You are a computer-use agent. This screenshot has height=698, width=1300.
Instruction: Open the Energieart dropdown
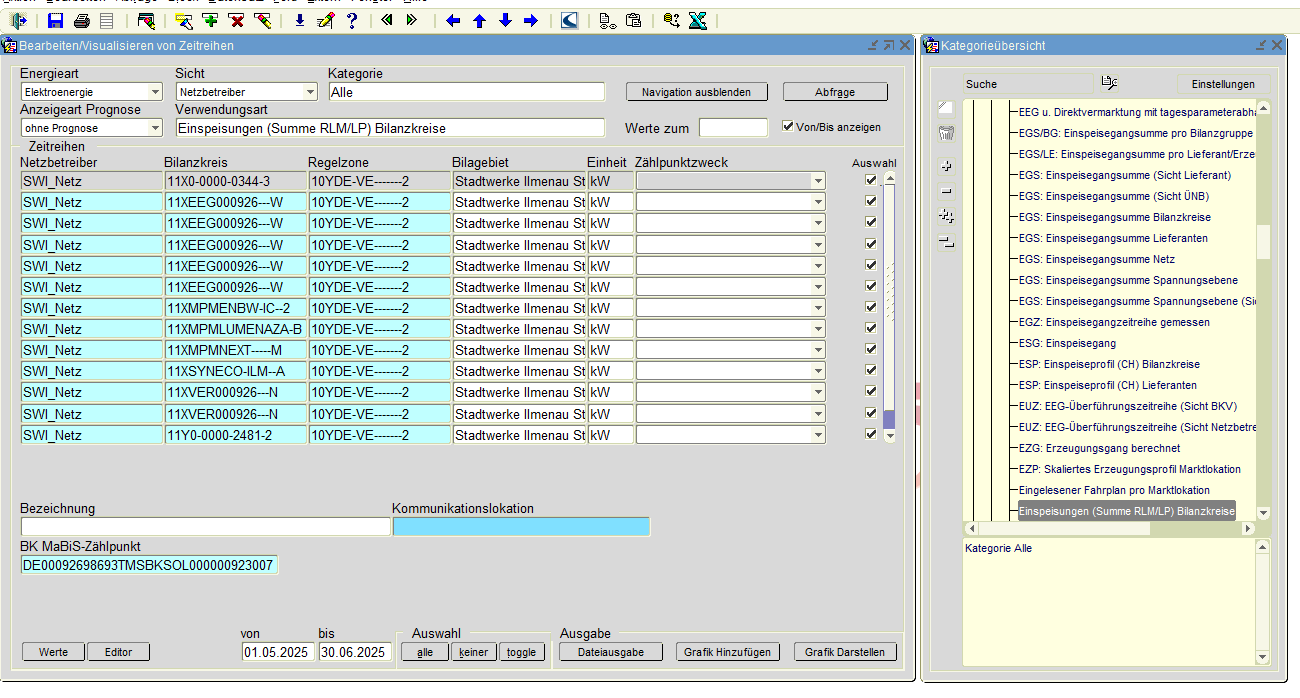(x=154, y=92)
